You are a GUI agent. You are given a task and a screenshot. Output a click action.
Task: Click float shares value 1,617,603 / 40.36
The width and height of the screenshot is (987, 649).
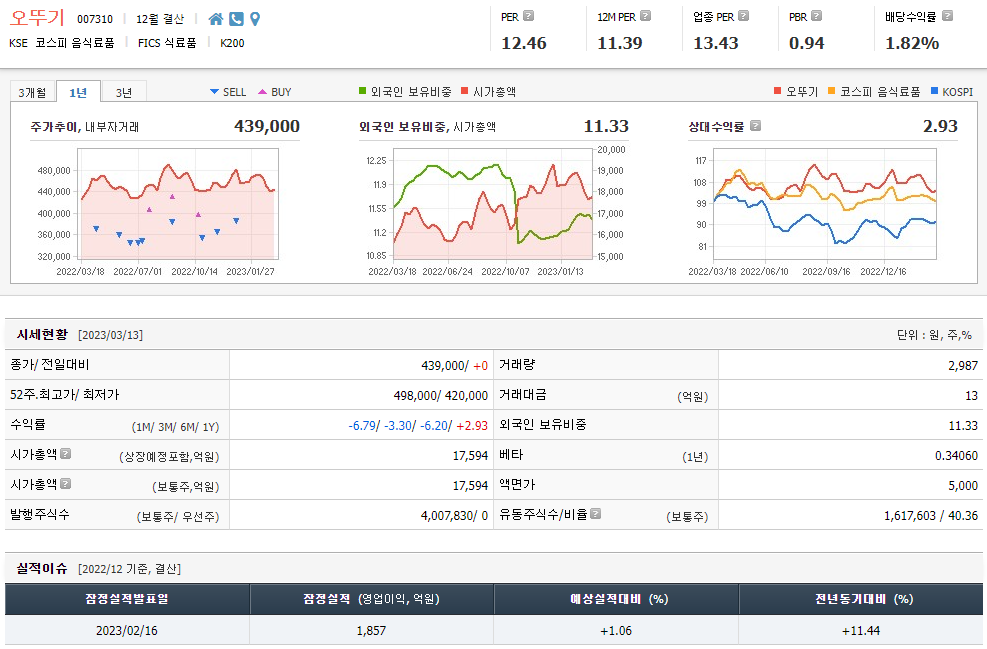(931, 516)
